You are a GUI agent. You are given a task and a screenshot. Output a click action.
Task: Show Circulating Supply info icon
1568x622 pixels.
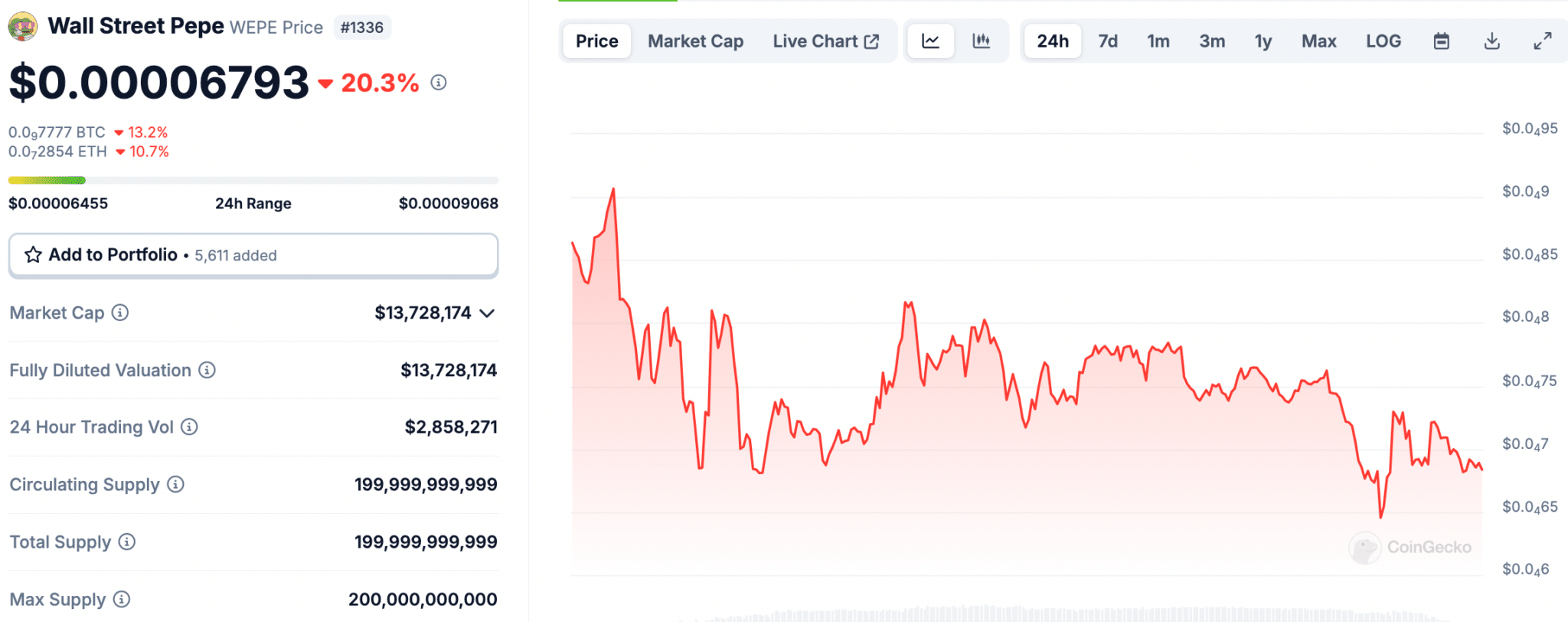click(x=175, y=484)
